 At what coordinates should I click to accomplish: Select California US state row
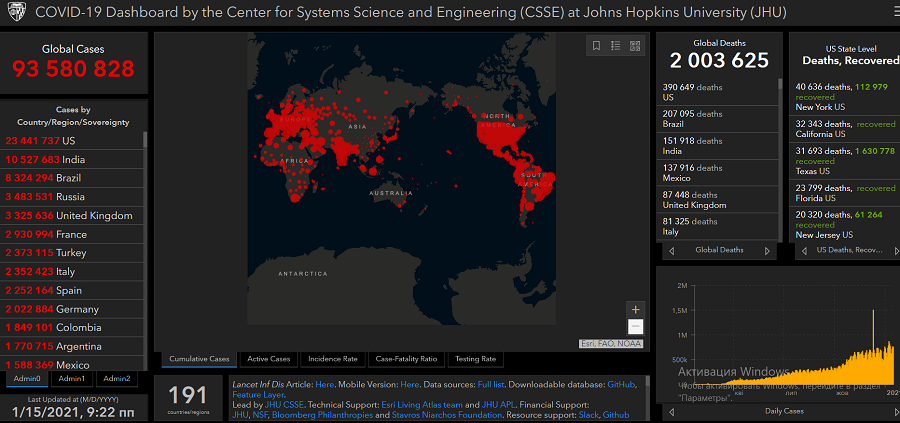pos(847,129)
